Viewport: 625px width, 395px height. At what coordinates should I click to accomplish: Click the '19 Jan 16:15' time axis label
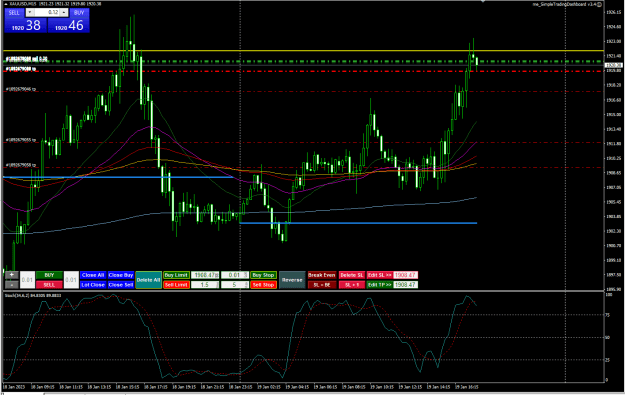click(x=467, y=387)
